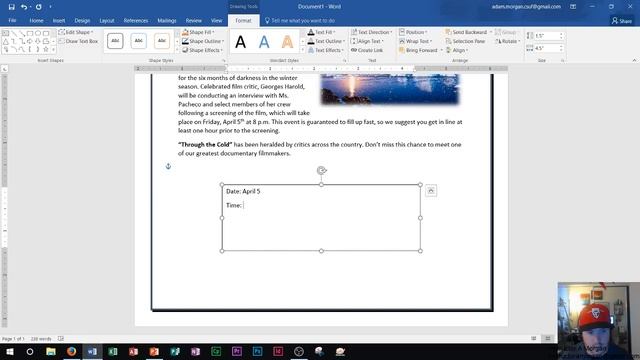Apply the orange outline shape style preset
This screenshot has width=640, height=360.
click(162, 40)
